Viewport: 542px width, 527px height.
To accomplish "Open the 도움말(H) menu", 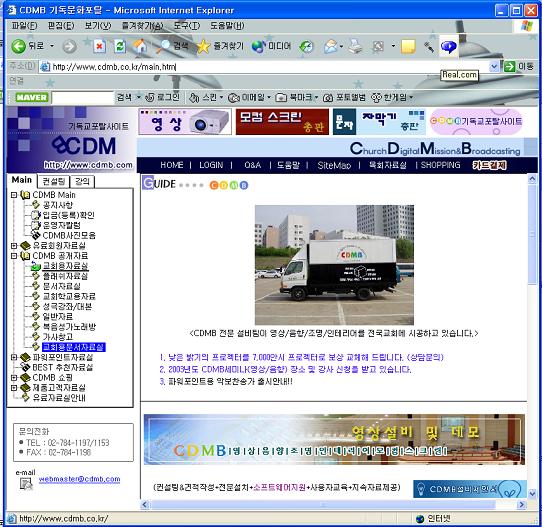I will click(x=227, y=26).
